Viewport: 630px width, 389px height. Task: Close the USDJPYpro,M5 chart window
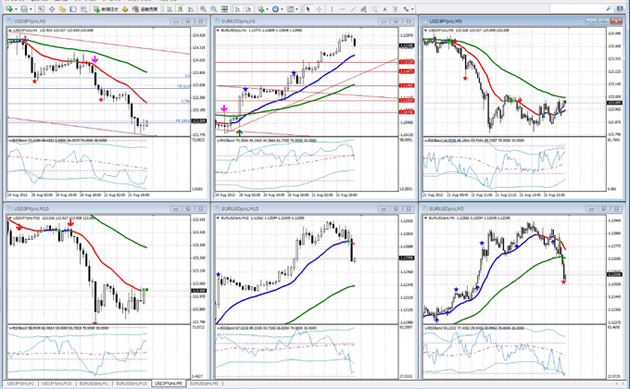[616, 21]
